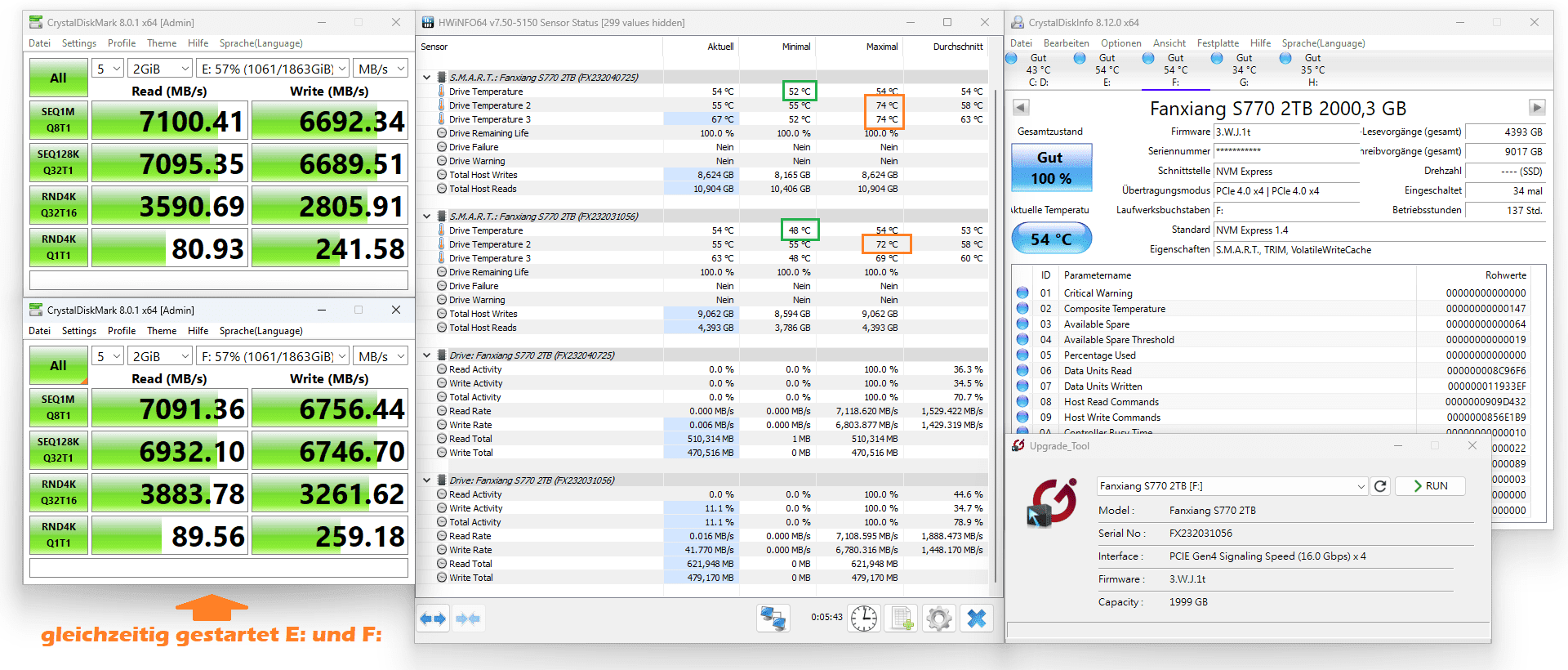This screenshot has width=1568, height=670.
Task: Select E: drive tab in CrystalDiskInfo
Action: point(1107,70)
